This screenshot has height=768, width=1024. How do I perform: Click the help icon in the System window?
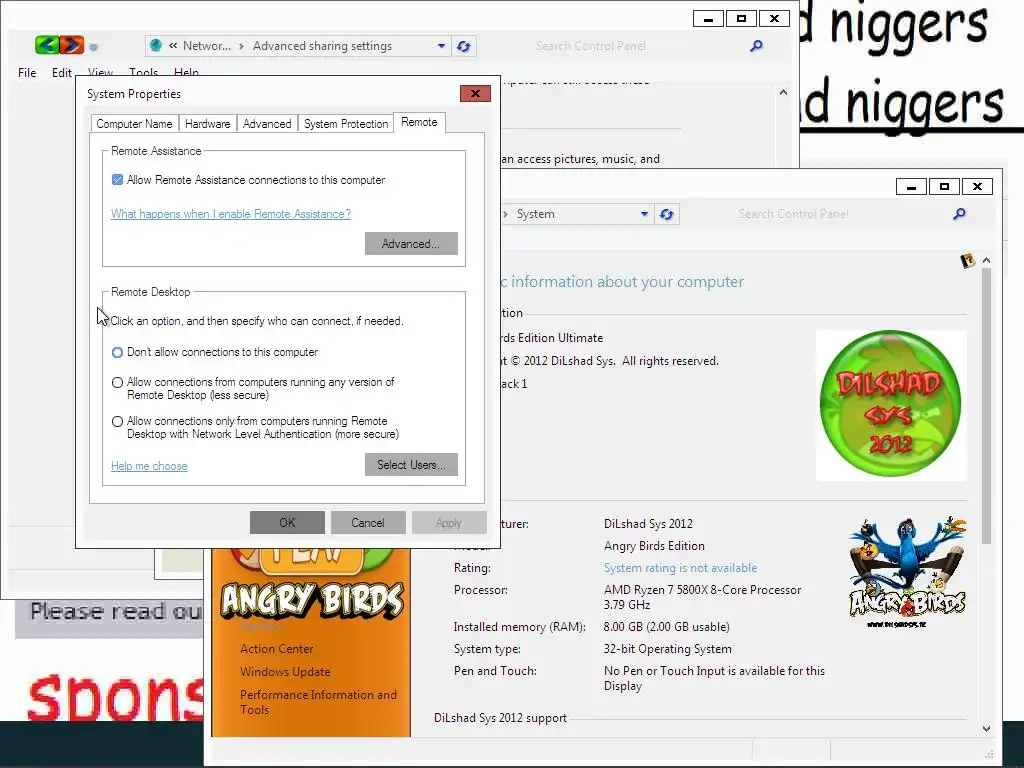pos(968,261)
